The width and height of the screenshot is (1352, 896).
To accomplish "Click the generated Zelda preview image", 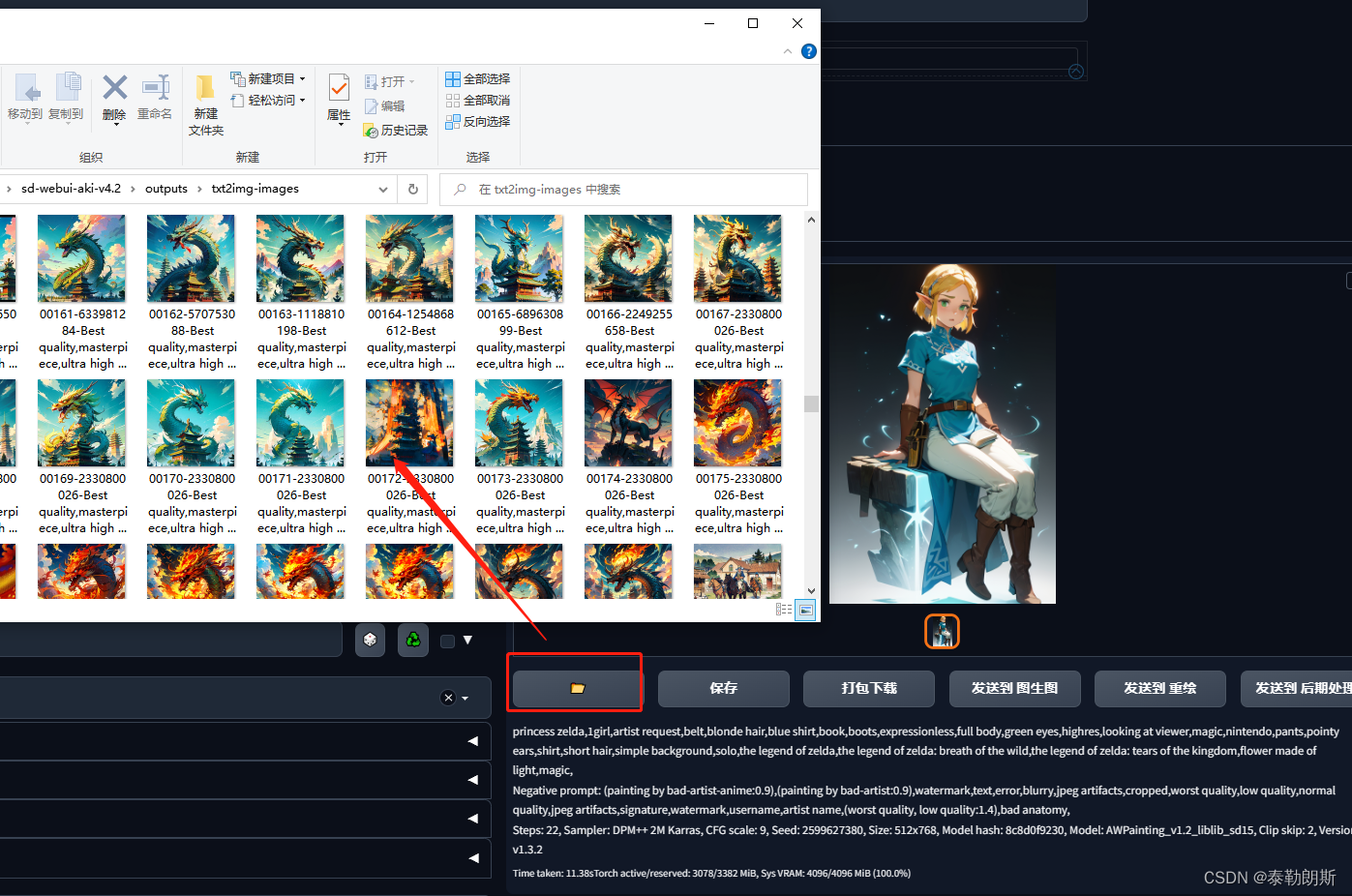I will click(x=943, y=434).
